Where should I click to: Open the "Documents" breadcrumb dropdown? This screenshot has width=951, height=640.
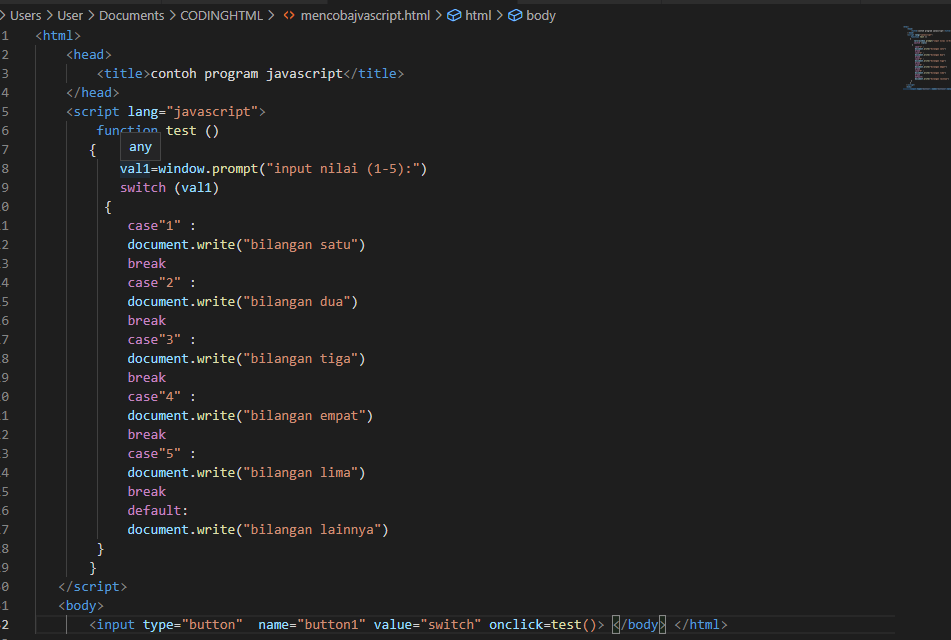tap(132, 15)
